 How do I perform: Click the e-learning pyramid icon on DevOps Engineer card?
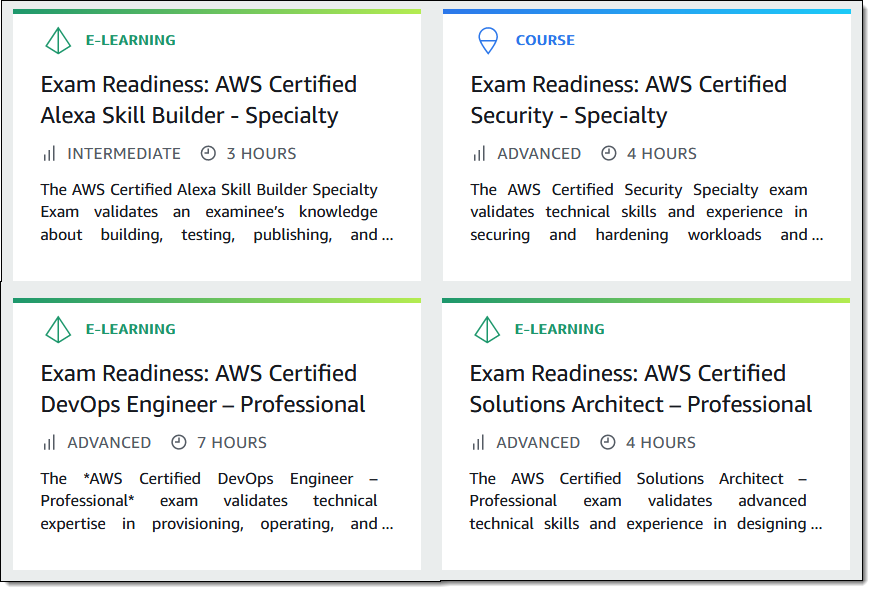[x=58, y=330]
